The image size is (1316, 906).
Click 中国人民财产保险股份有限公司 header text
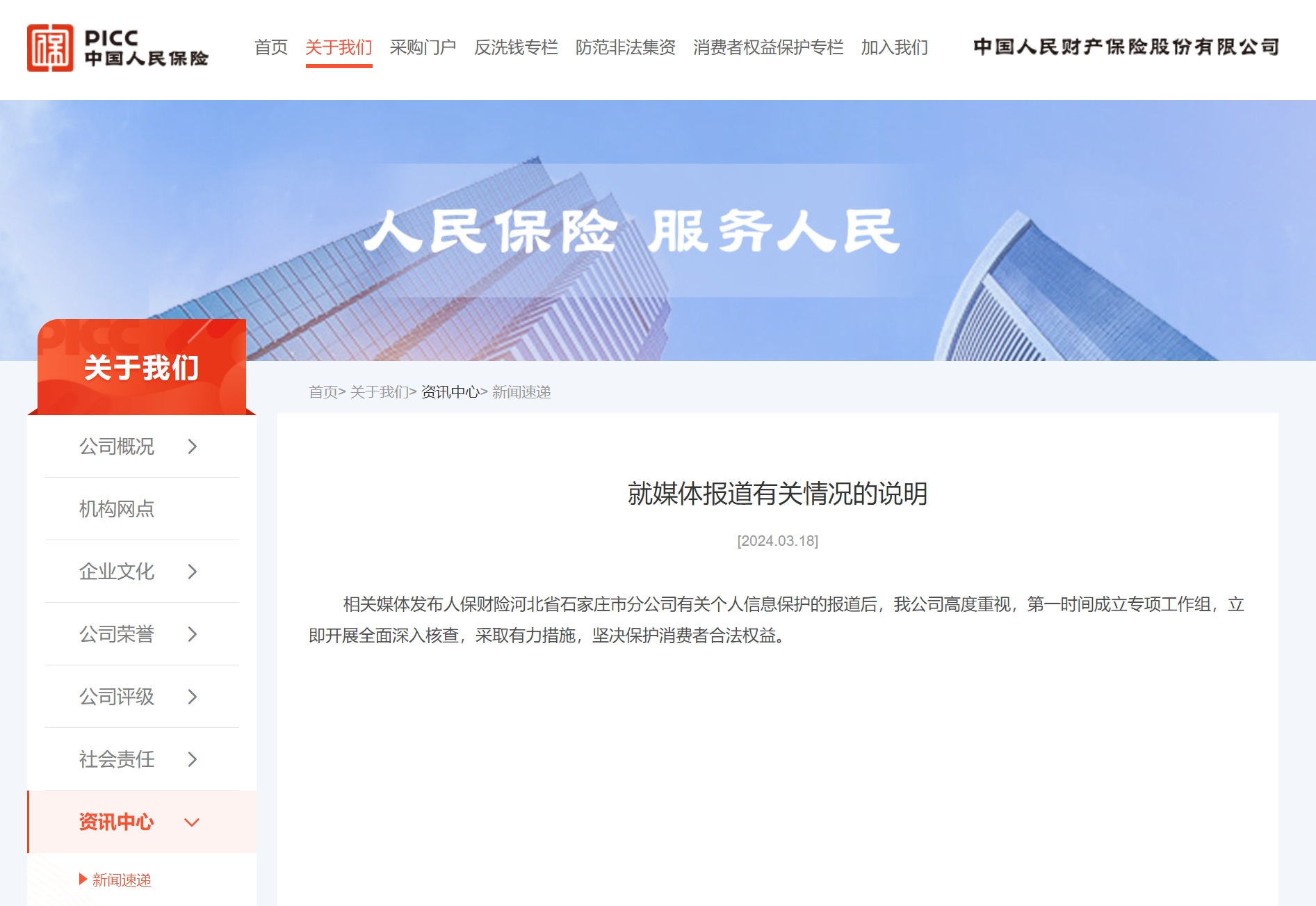[x=1126, y=47]
